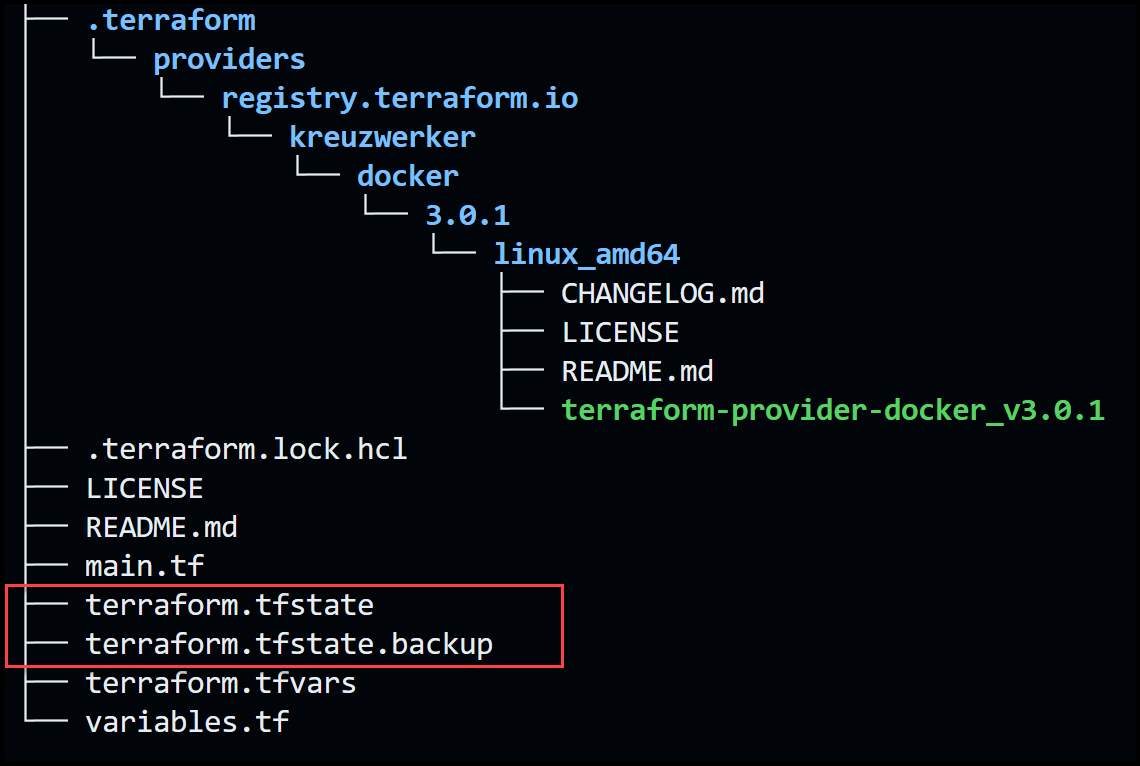Select the providers folder entry
The width and height of the screenshot is (1140, 766).
click(229, 60)
